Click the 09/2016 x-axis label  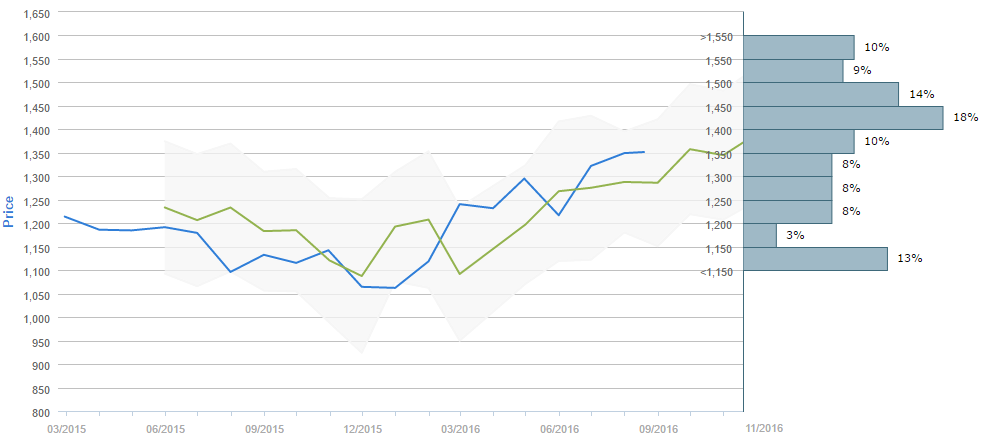click(658, 428)
